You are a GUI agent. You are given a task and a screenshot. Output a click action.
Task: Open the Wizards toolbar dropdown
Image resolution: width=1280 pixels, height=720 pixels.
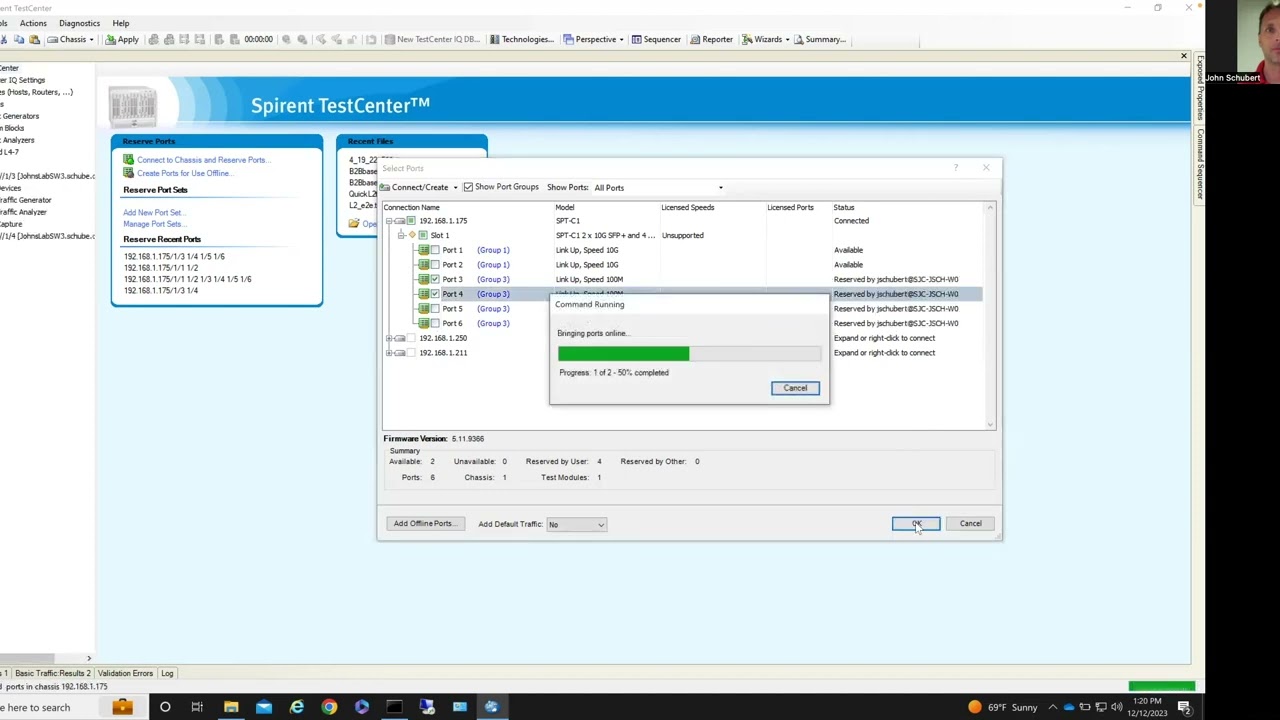click(x=764, y=40)
